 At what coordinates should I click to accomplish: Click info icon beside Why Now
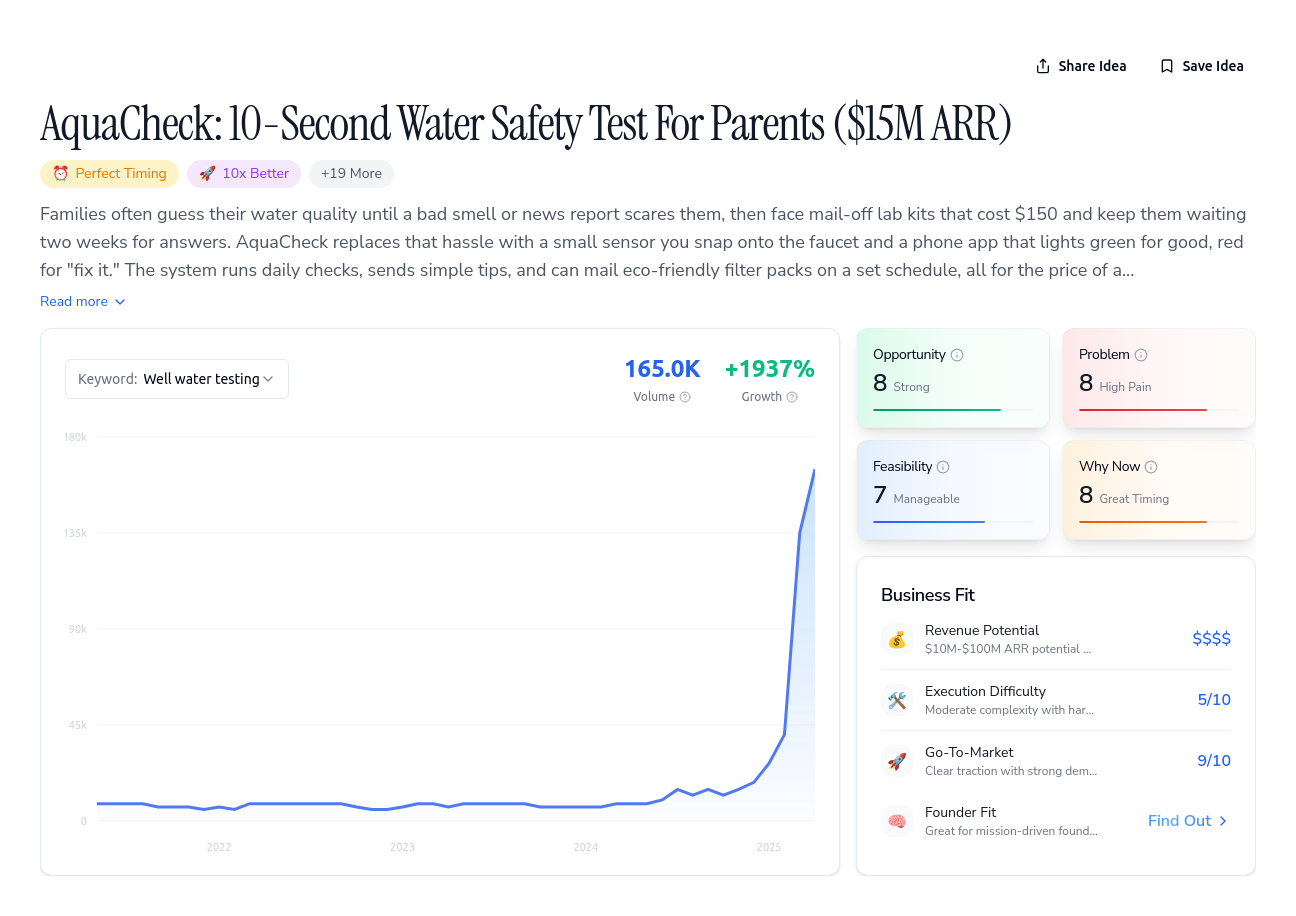click(x=1151, y=467)
